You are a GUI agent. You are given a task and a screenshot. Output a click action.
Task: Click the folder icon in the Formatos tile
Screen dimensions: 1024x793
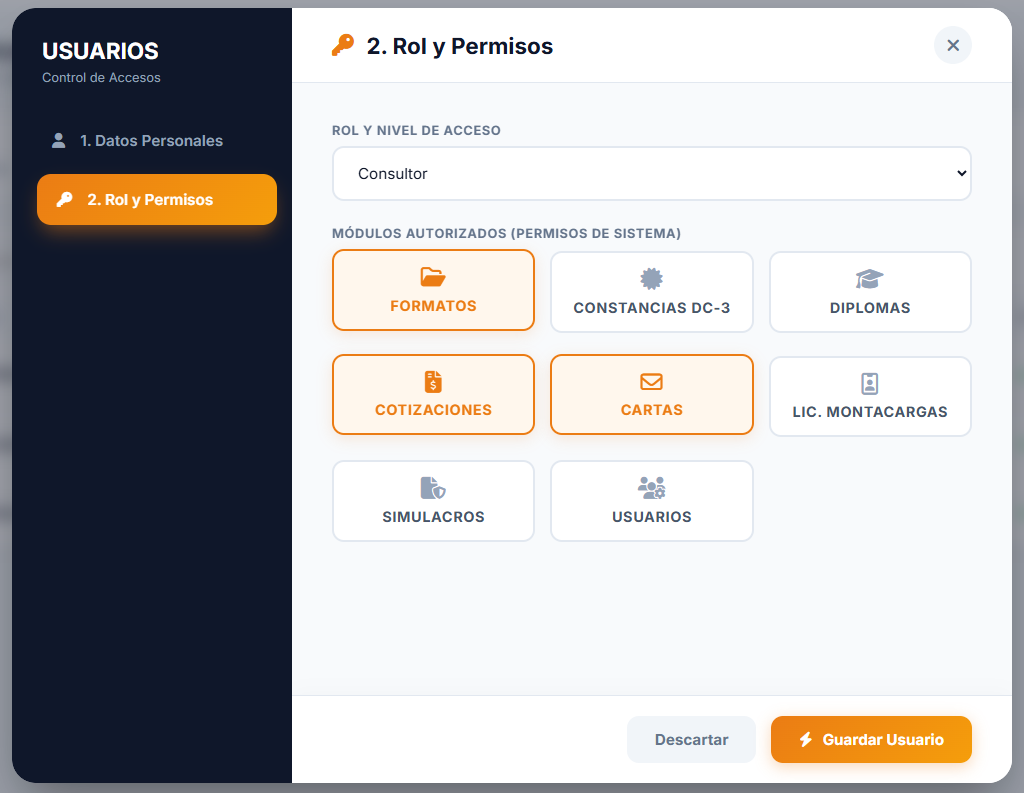[433, 277]
